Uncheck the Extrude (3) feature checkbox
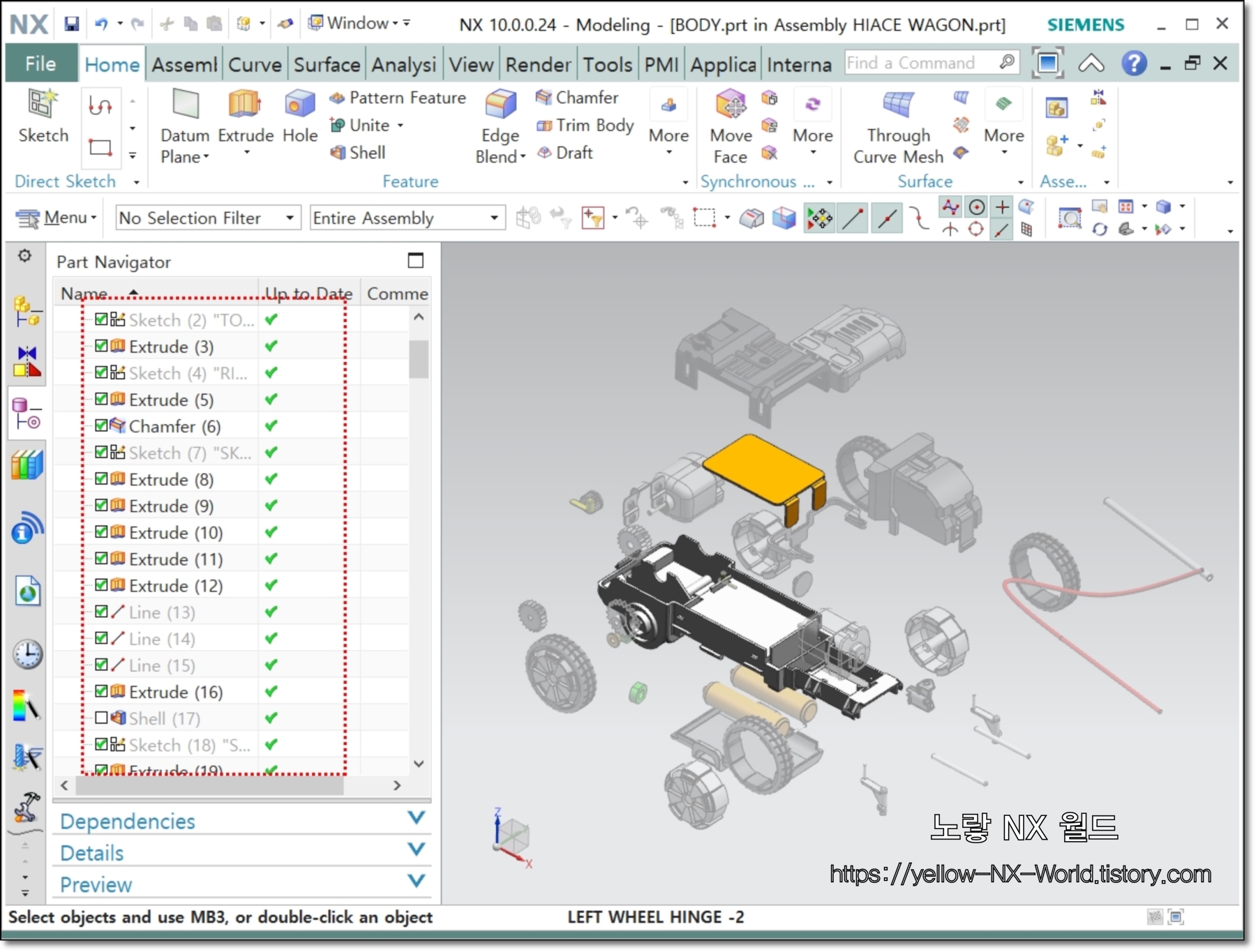Image resolution: width=1256 pixels, height=952 pixels. pos(101,346)
